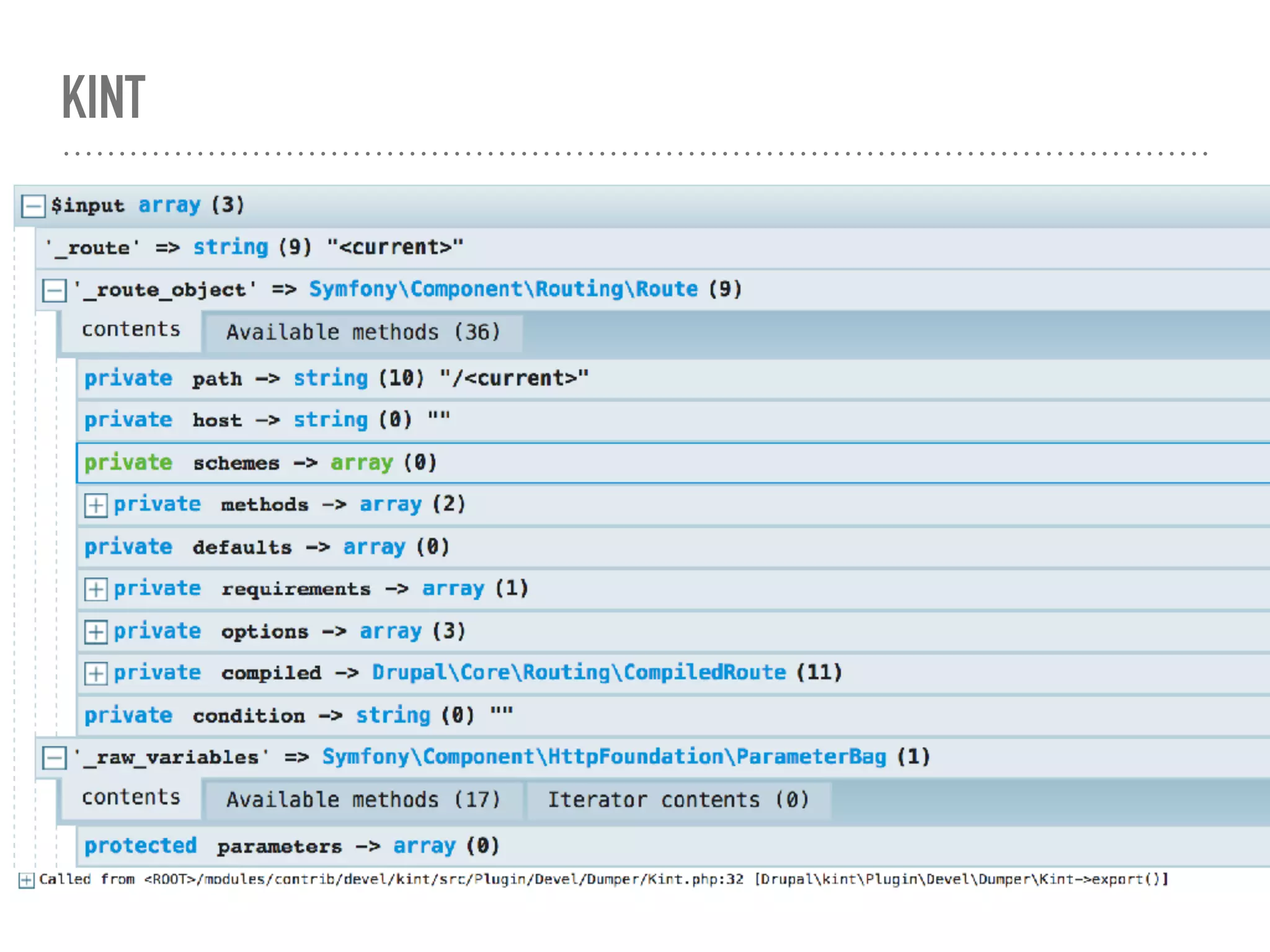The height and width of the screenshot is (952, 1270).
Task: Expand the 'Called from' trace plus icon
Action: coord(26,880)
